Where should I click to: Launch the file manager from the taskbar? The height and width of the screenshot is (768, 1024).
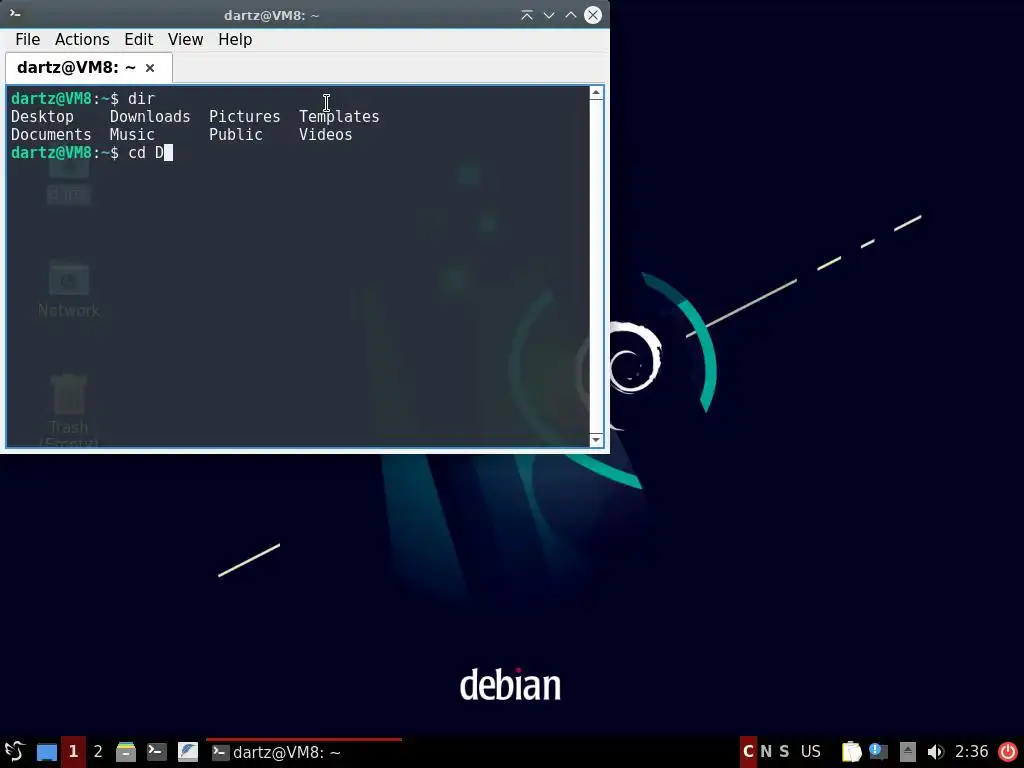[126, 752]
